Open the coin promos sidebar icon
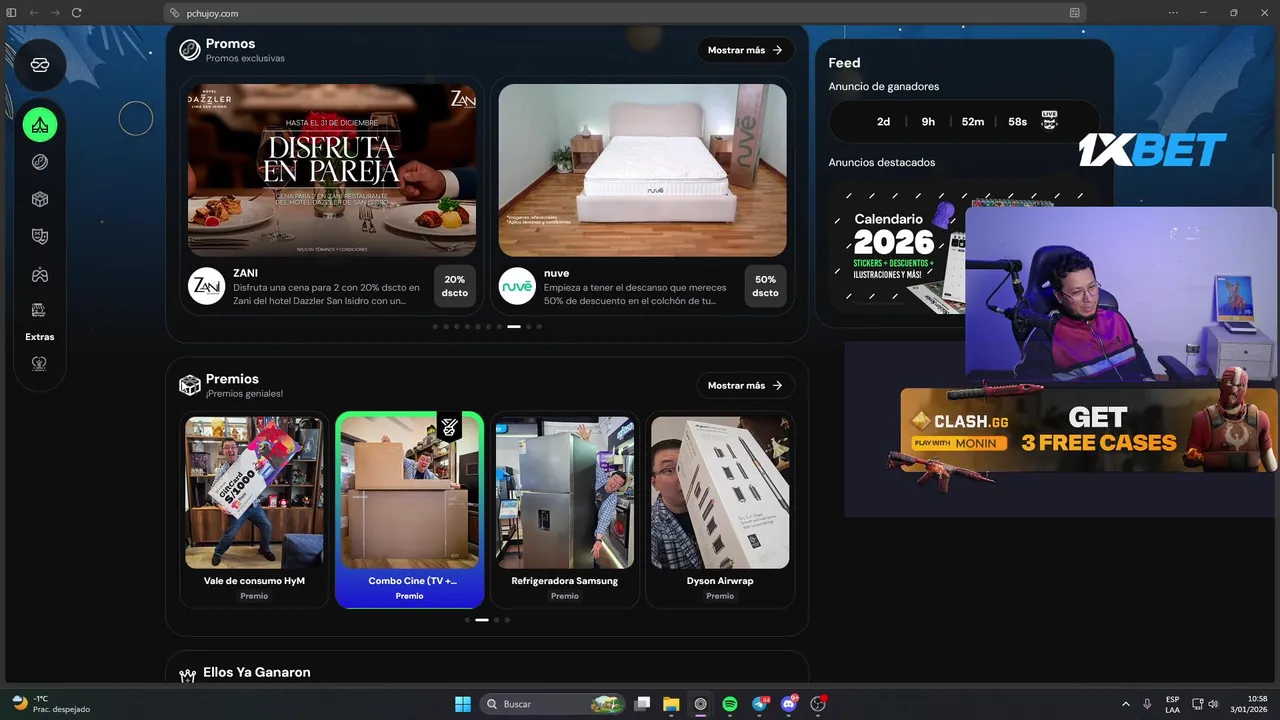 click(40, 162)
